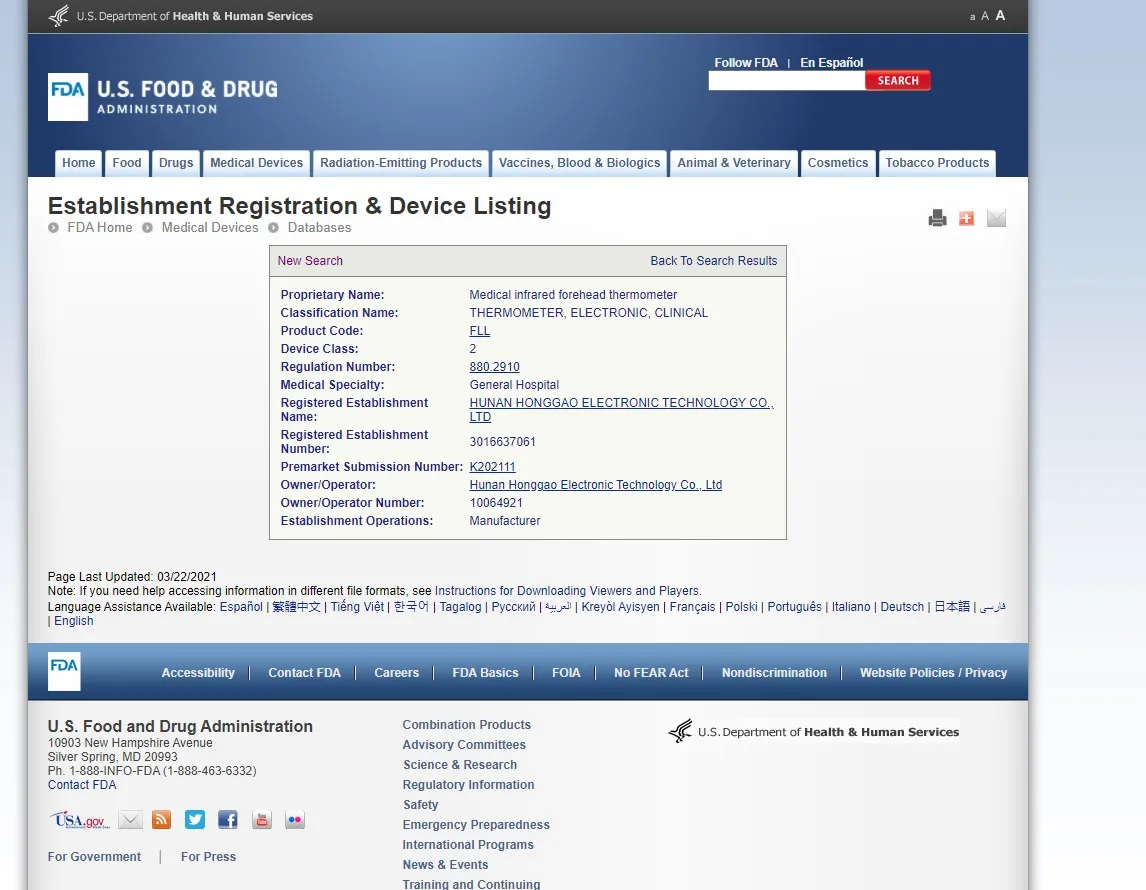Click the Databases breadcrumb
Screen dimensions: 1146x890
click(319, 227)
